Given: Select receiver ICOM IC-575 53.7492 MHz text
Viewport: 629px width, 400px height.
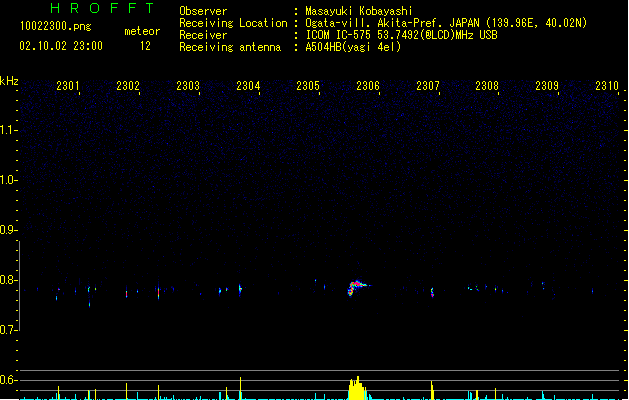Looking at the screenshot, I should coord(401,35).
